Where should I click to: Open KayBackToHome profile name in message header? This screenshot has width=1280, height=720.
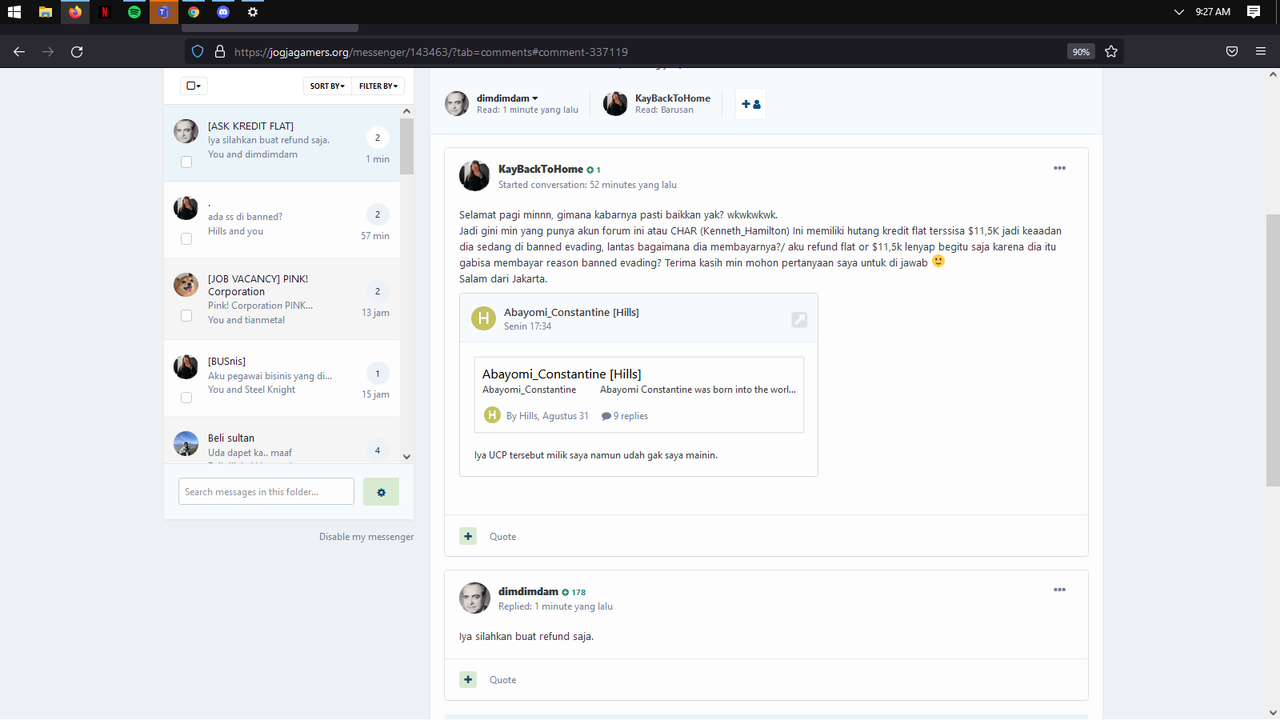(x=540, y=170)
